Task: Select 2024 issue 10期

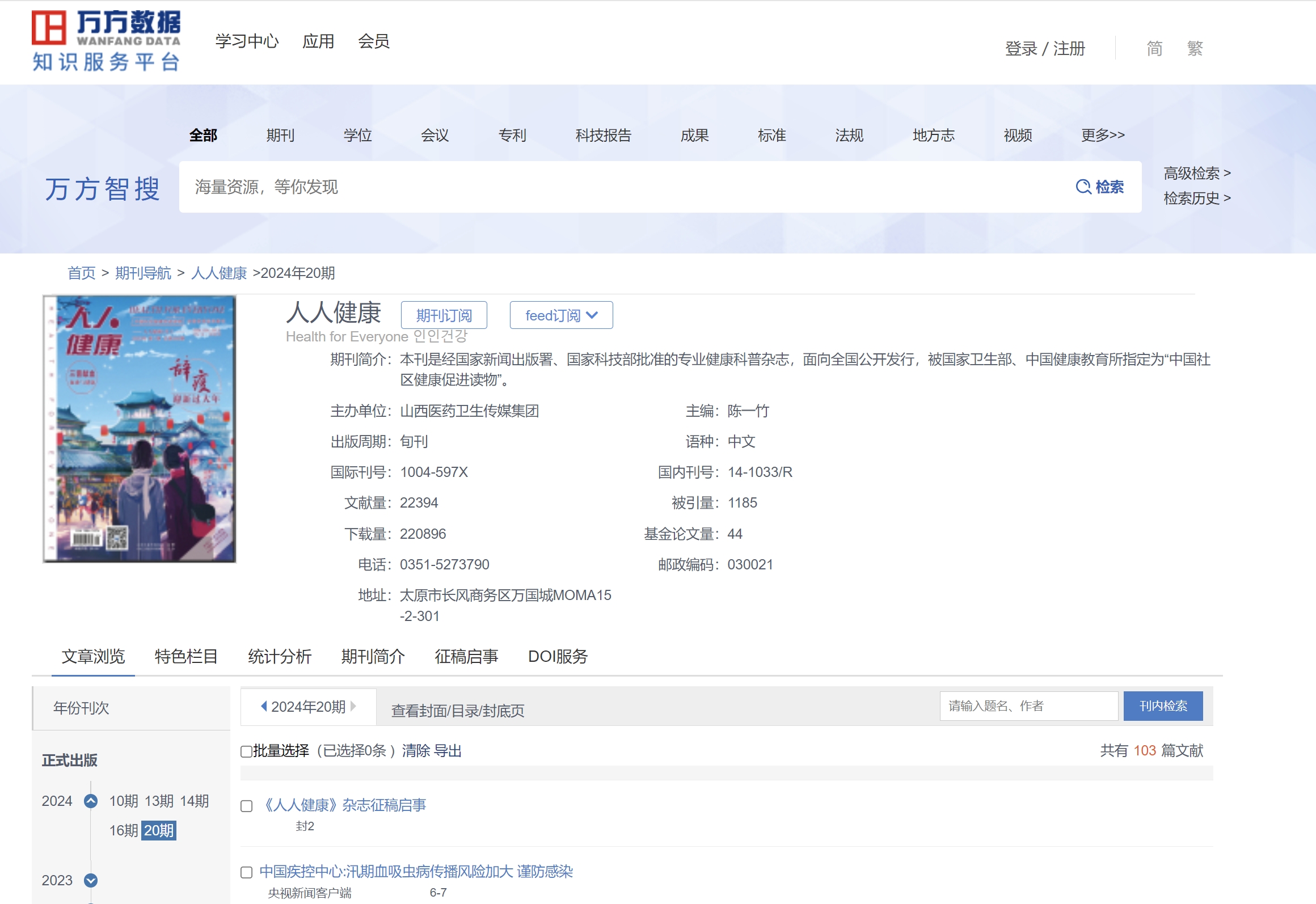Action: (124, 801)
